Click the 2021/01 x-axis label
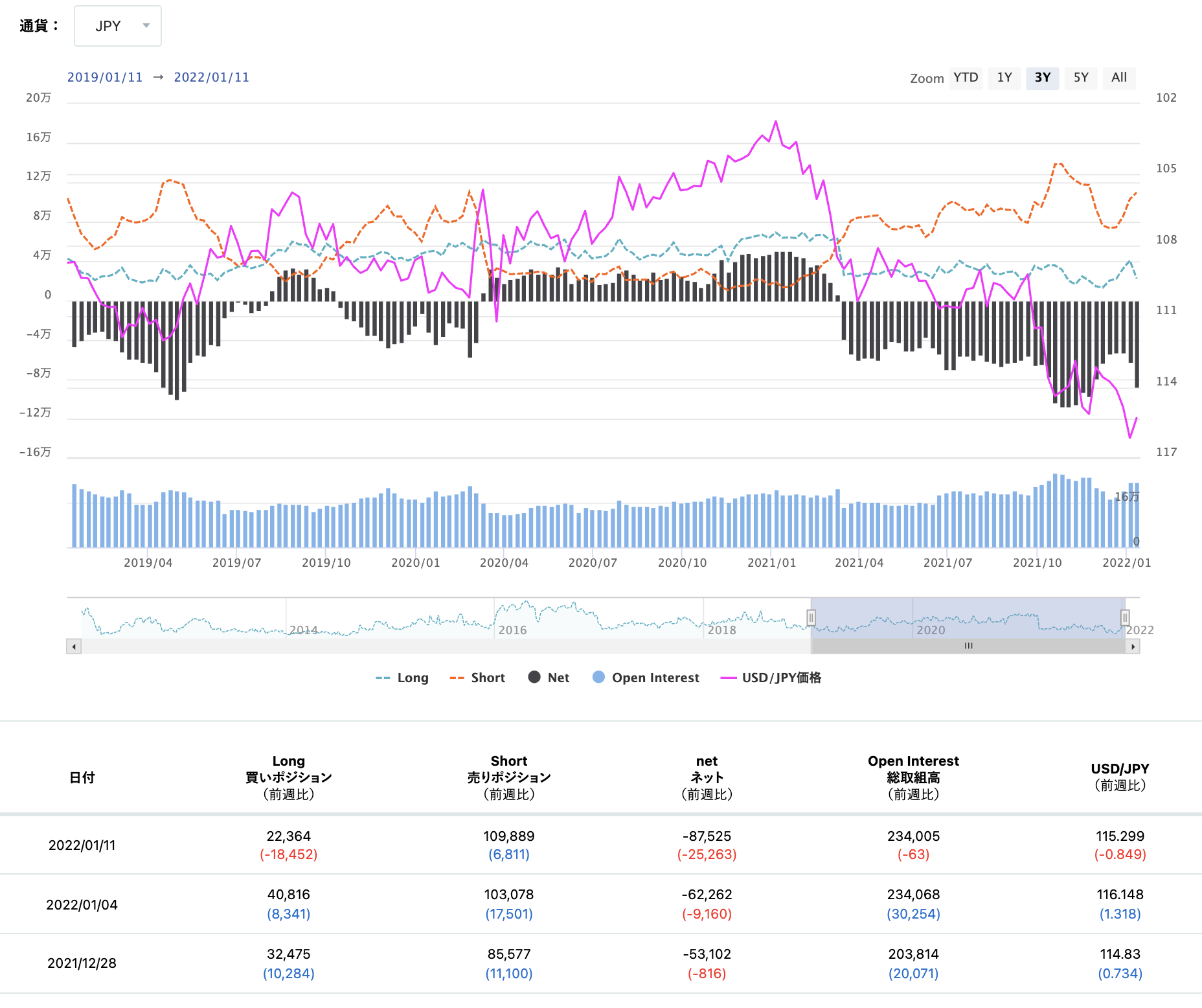Viewport: 1202px width, 1008px height. pos(771,563)
